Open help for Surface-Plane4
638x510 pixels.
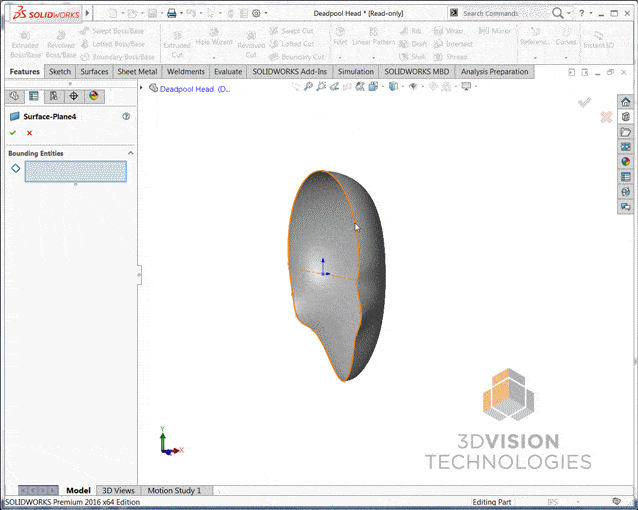coord(126,116)
